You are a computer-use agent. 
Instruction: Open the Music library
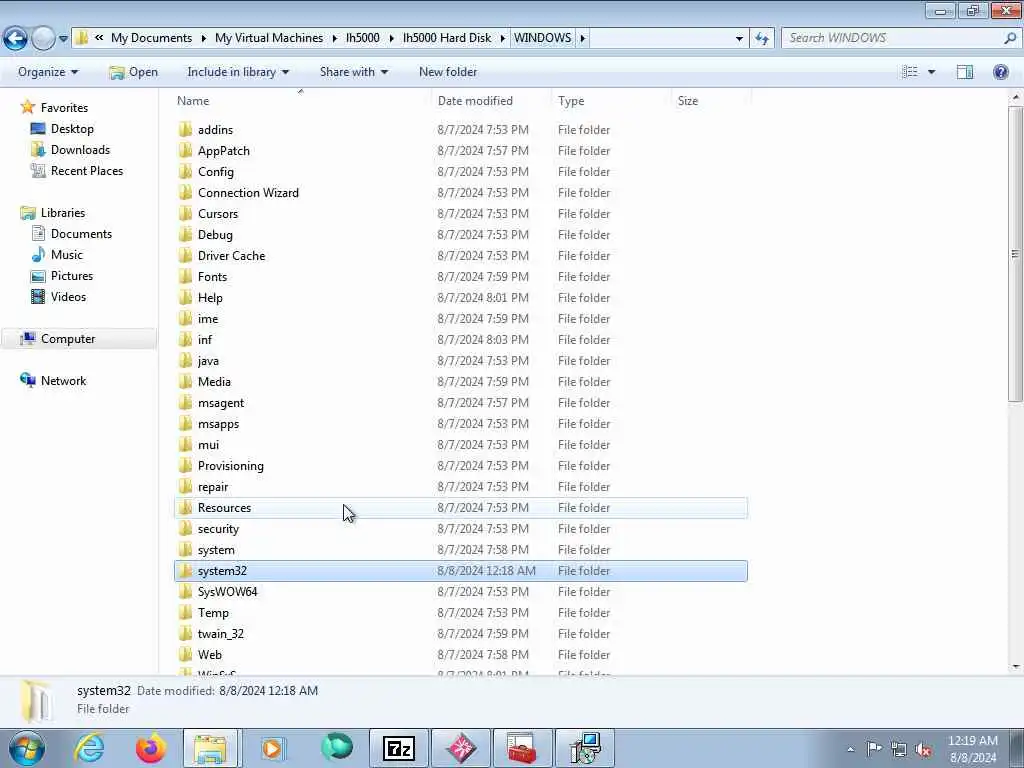click(67, 255)
